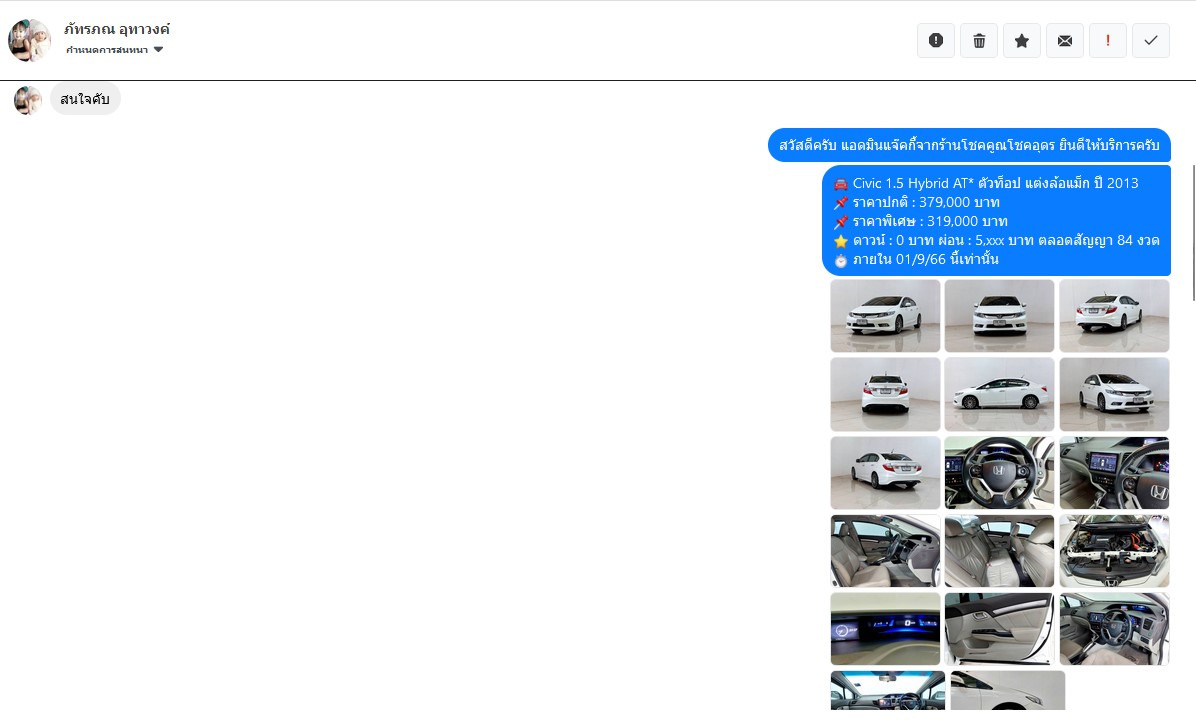The image size is (1196, 721).
Task: Click the special price line 319,000 บาท
Action: click(x=930, y=221)
